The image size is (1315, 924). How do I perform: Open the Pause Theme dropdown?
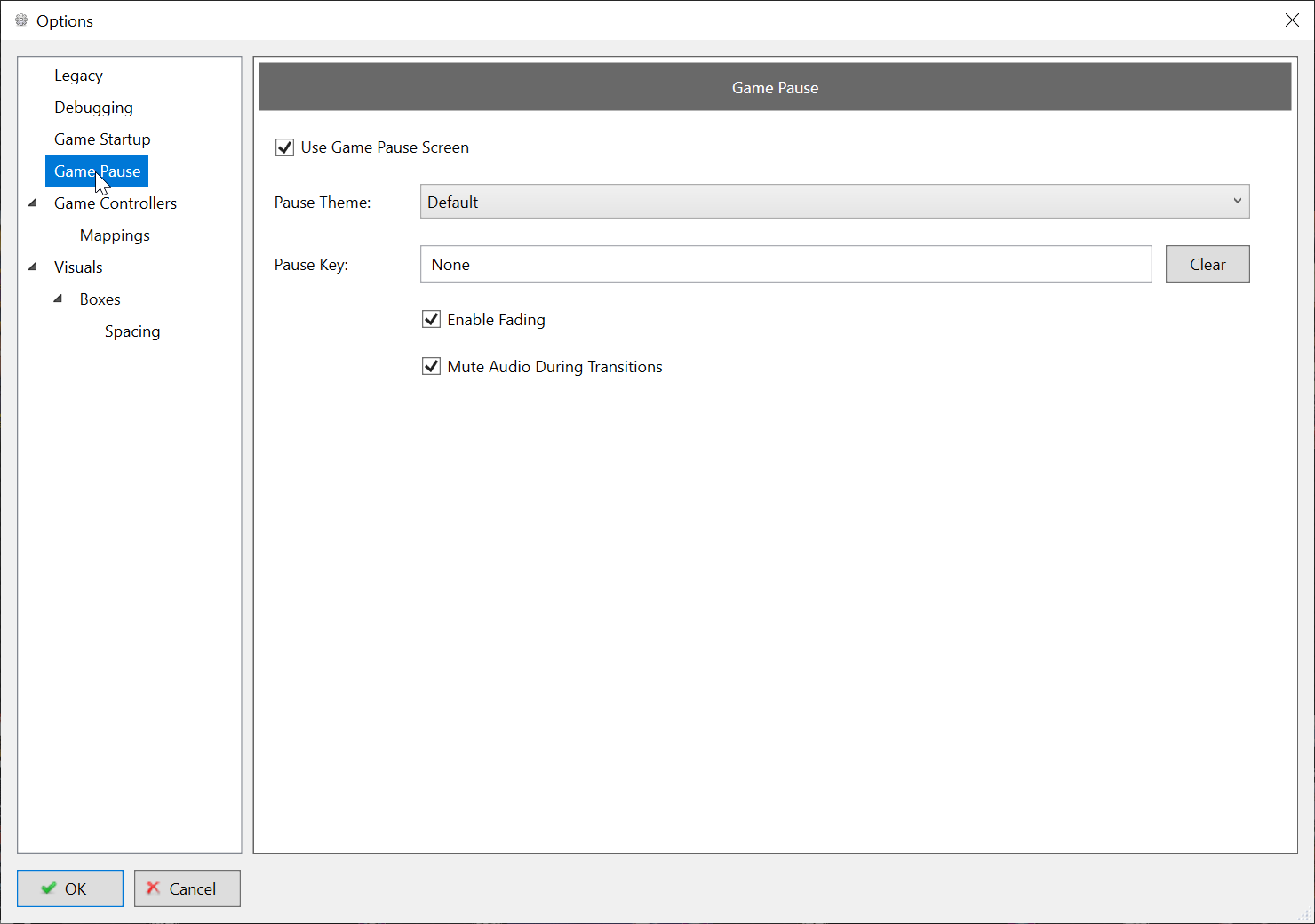[x=834, y=202]
